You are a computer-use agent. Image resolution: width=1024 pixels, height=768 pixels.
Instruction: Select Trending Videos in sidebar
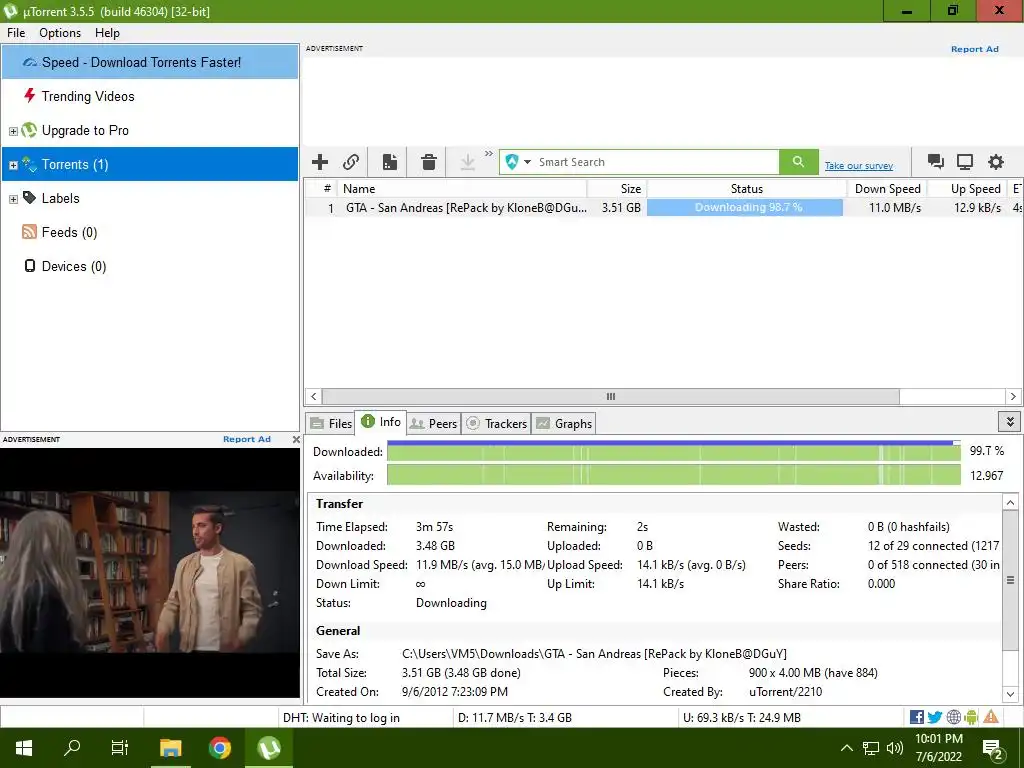coord(150,96)
